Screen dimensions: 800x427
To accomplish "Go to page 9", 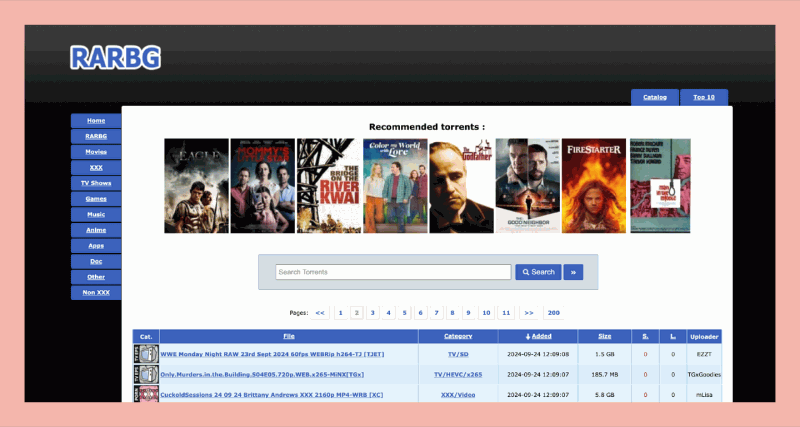I will (x=468, y=313).
